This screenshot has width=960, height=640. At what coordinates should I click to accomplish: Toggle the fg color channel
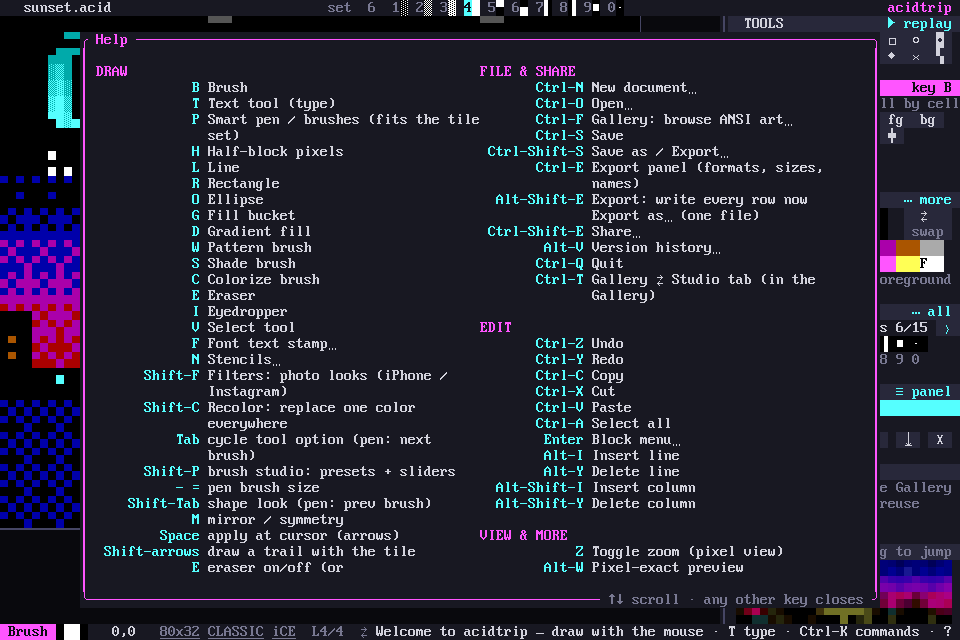pyautogui.click(x=896, y=120)
